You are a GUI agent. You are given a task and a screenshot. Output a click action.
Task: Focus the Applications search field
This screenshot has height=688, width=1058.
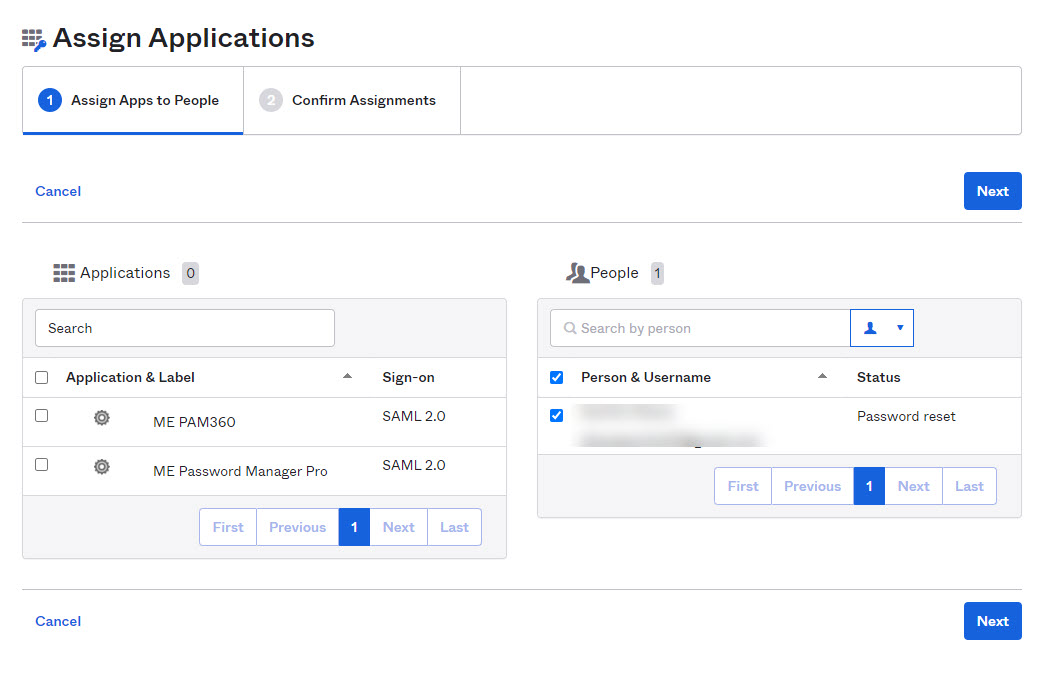(x=185, y=328)
